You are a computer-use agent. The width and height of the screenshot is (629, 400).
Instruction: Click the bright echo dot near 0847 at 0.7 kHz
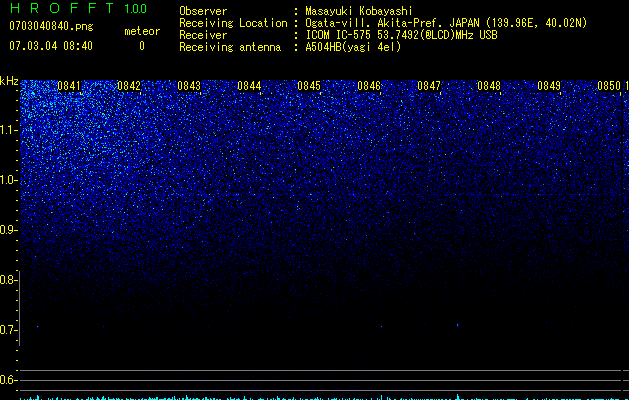click(x=458, y=325)
